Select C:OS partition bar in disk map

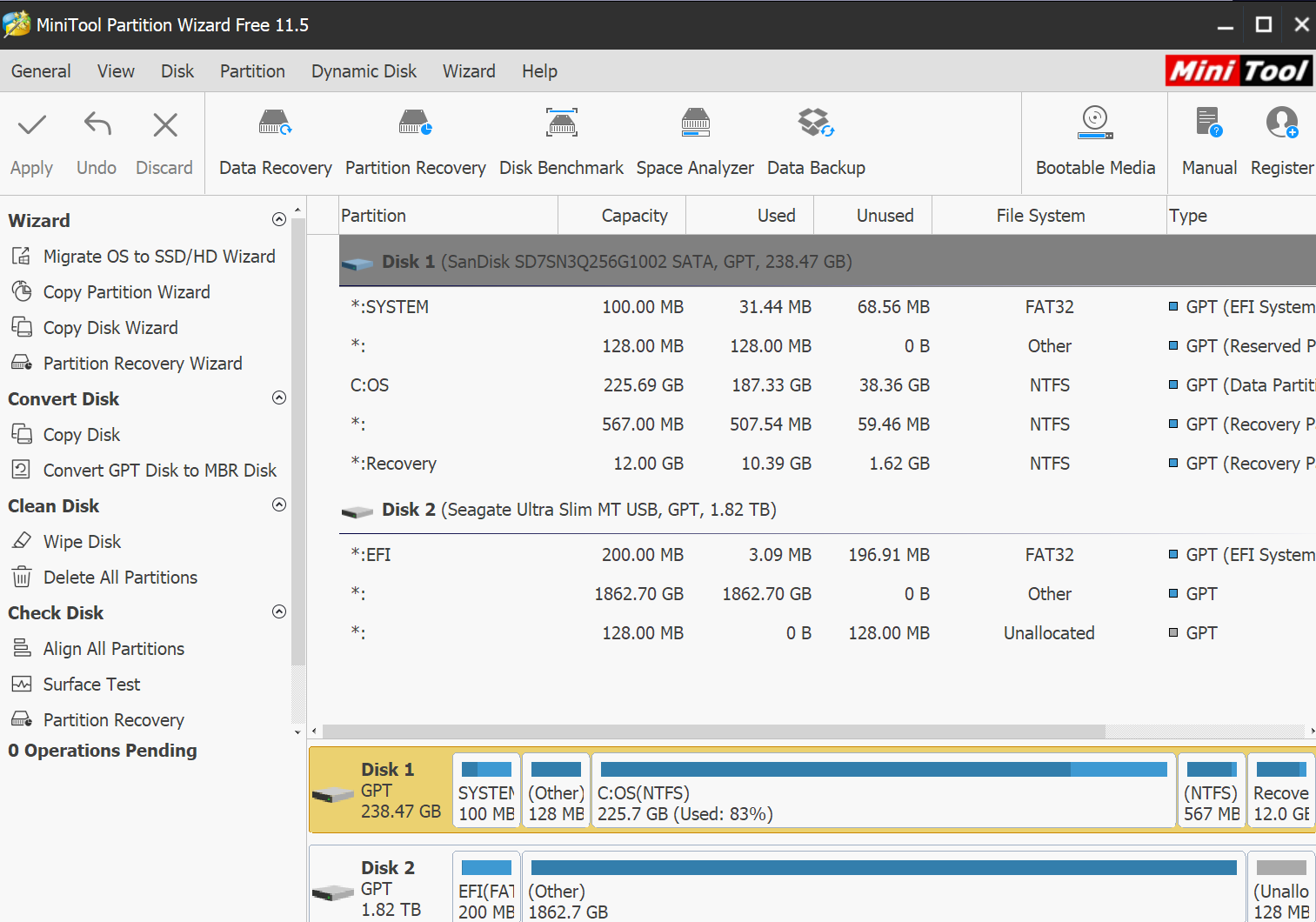[x=884, y=791]
